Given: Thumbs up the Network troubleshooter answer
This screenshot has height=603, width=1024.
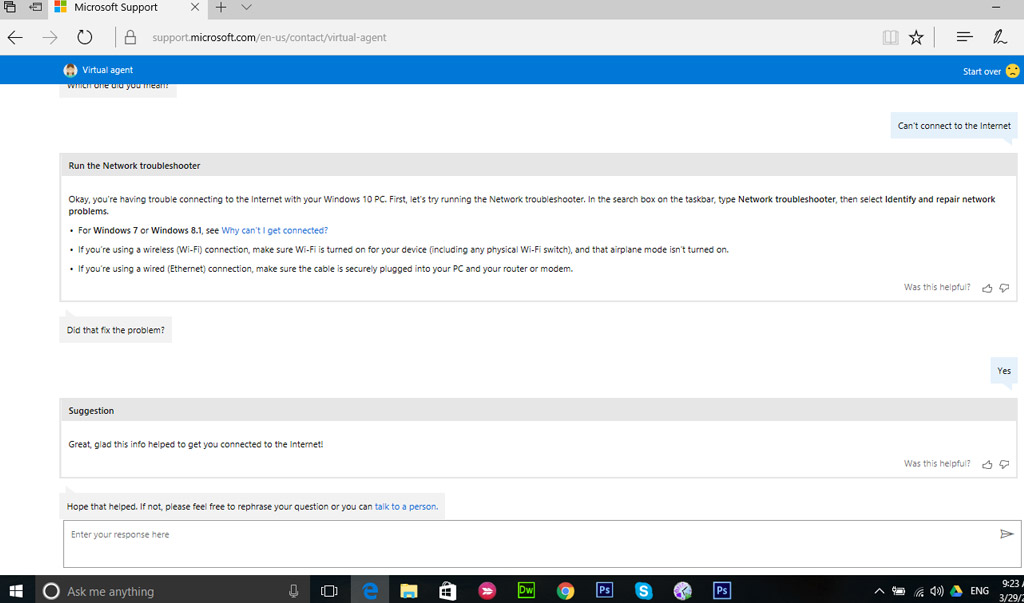Looking at the screenshot, I should coord(987,288).
